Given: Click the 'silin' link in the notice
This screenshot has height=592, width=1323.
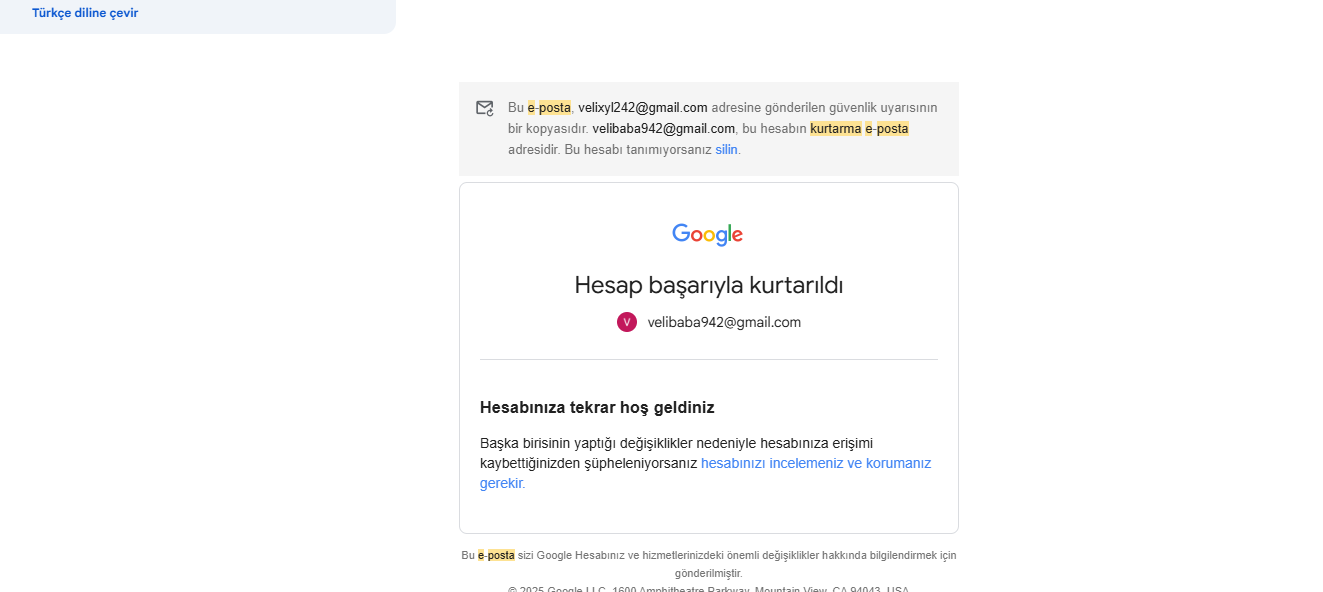Looking at the screenshot, I should click(726, 150).
